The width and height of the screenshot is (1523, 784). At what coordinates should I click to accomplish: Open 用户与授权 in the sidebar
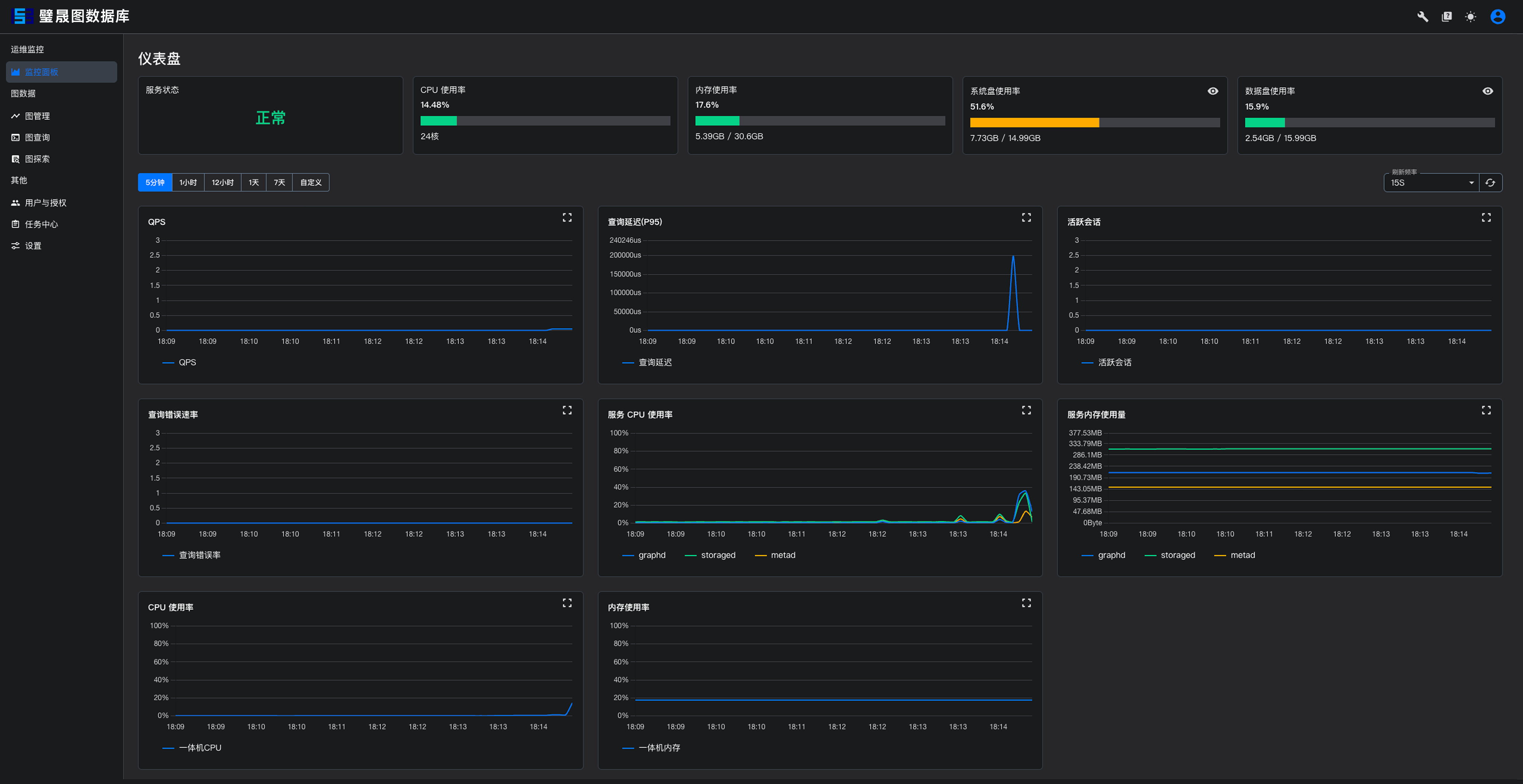pyautogui.click(x=61, y=203)
